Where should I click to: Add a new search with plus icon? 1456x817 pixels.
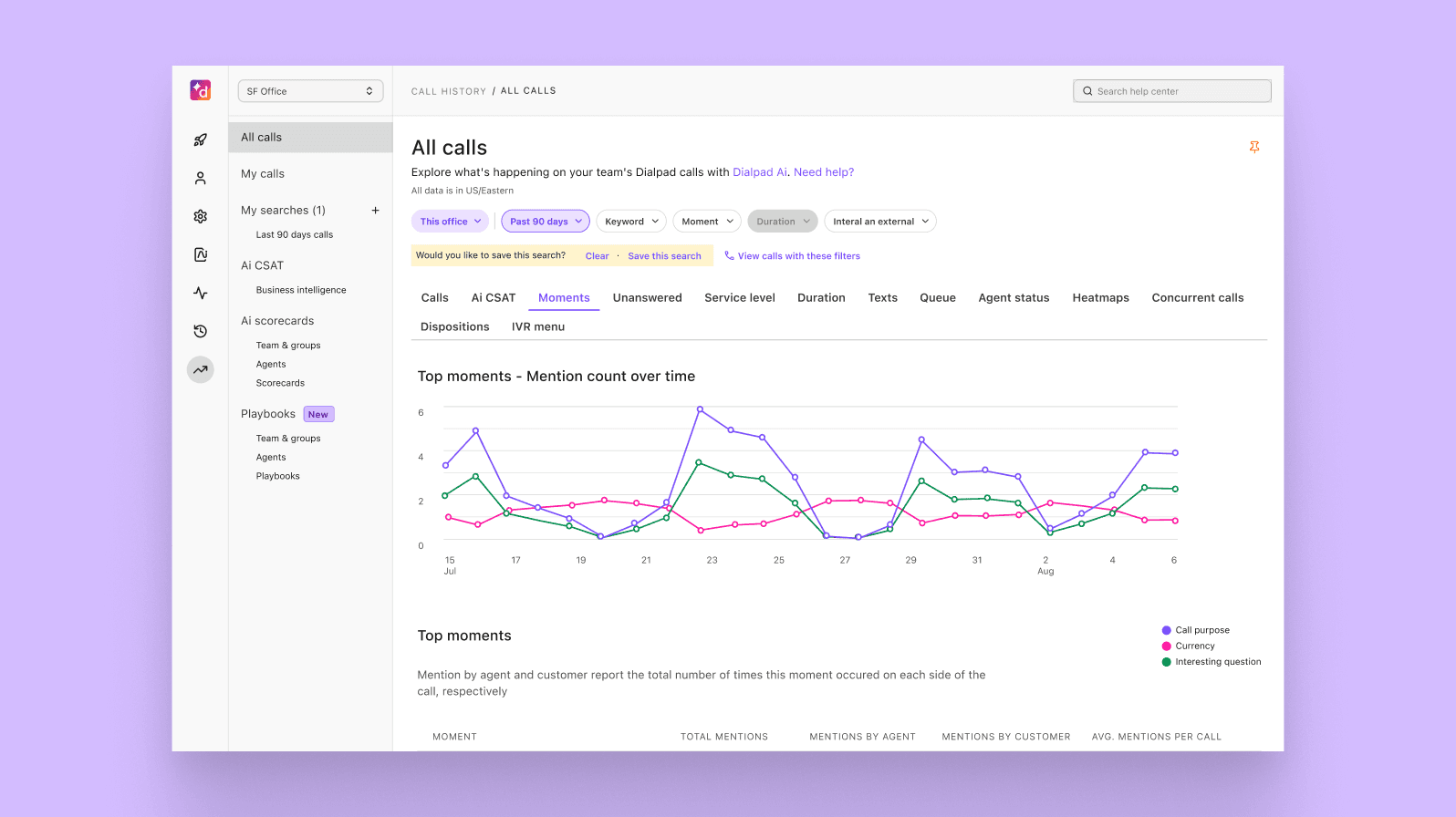(375, 211)
